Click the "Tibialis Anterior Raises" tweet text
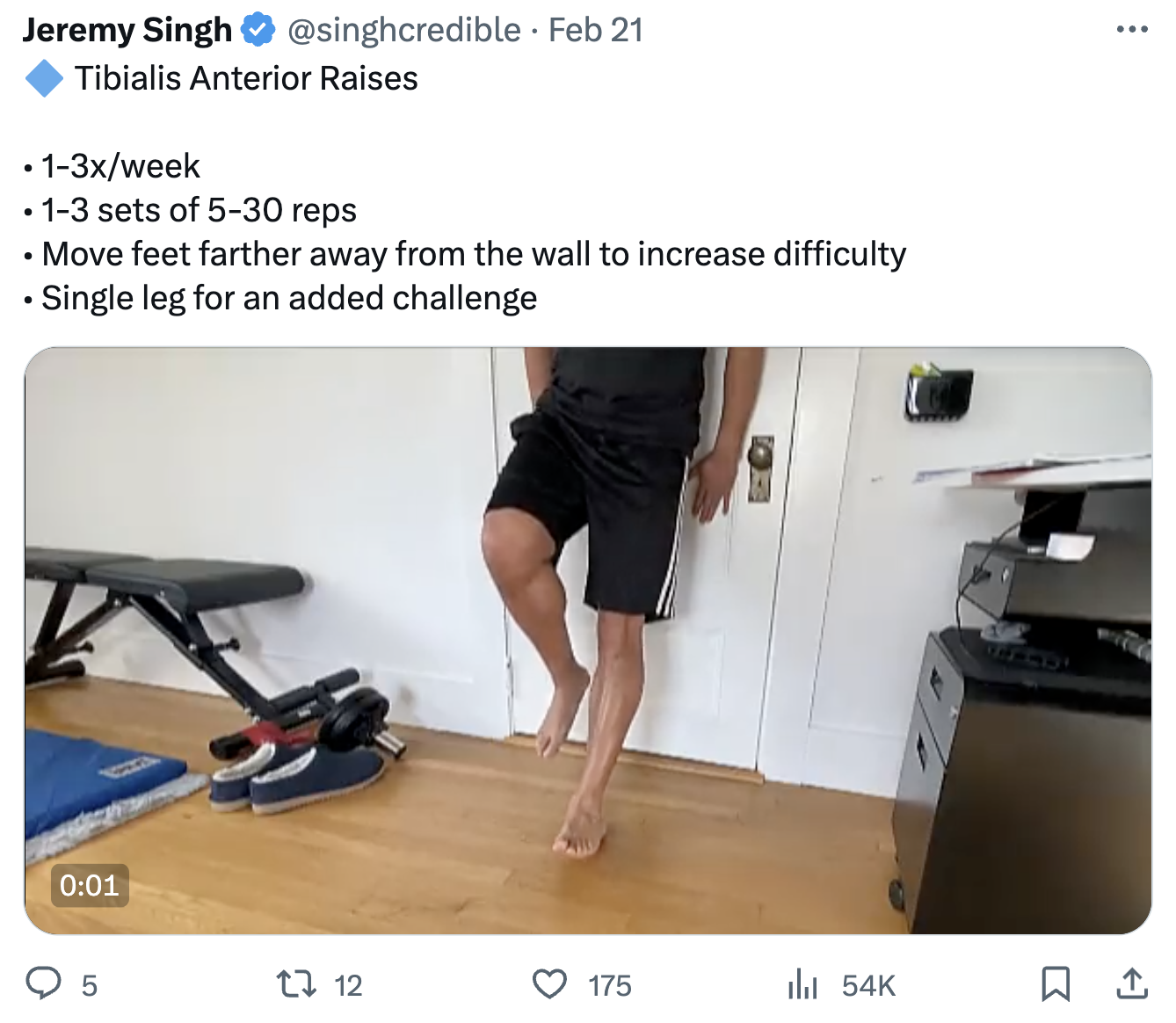Screen dimensions: 1176x1023 pyautogui.click(x=246, y=79)
